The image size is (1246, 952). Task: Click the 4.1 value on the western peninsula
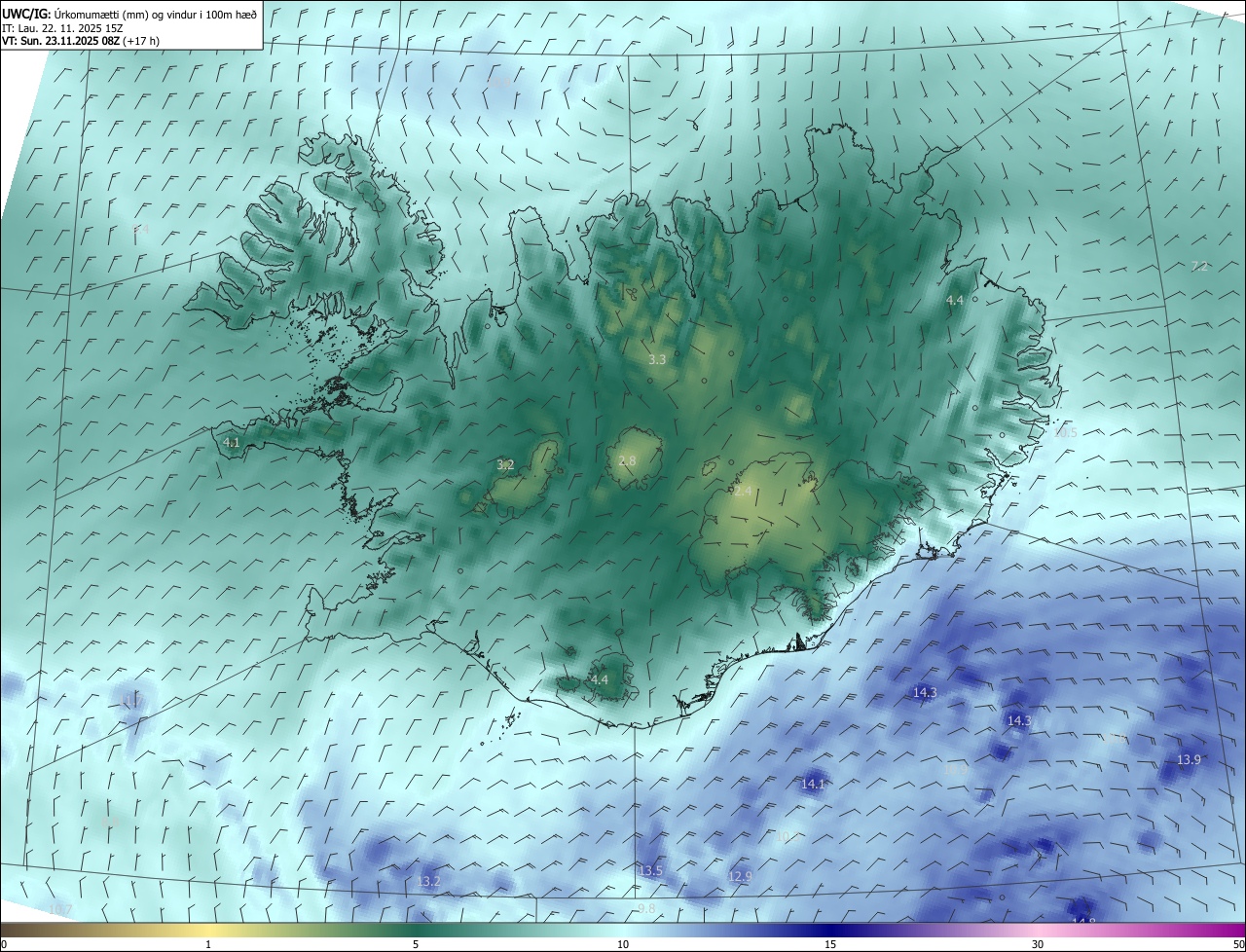232,442
